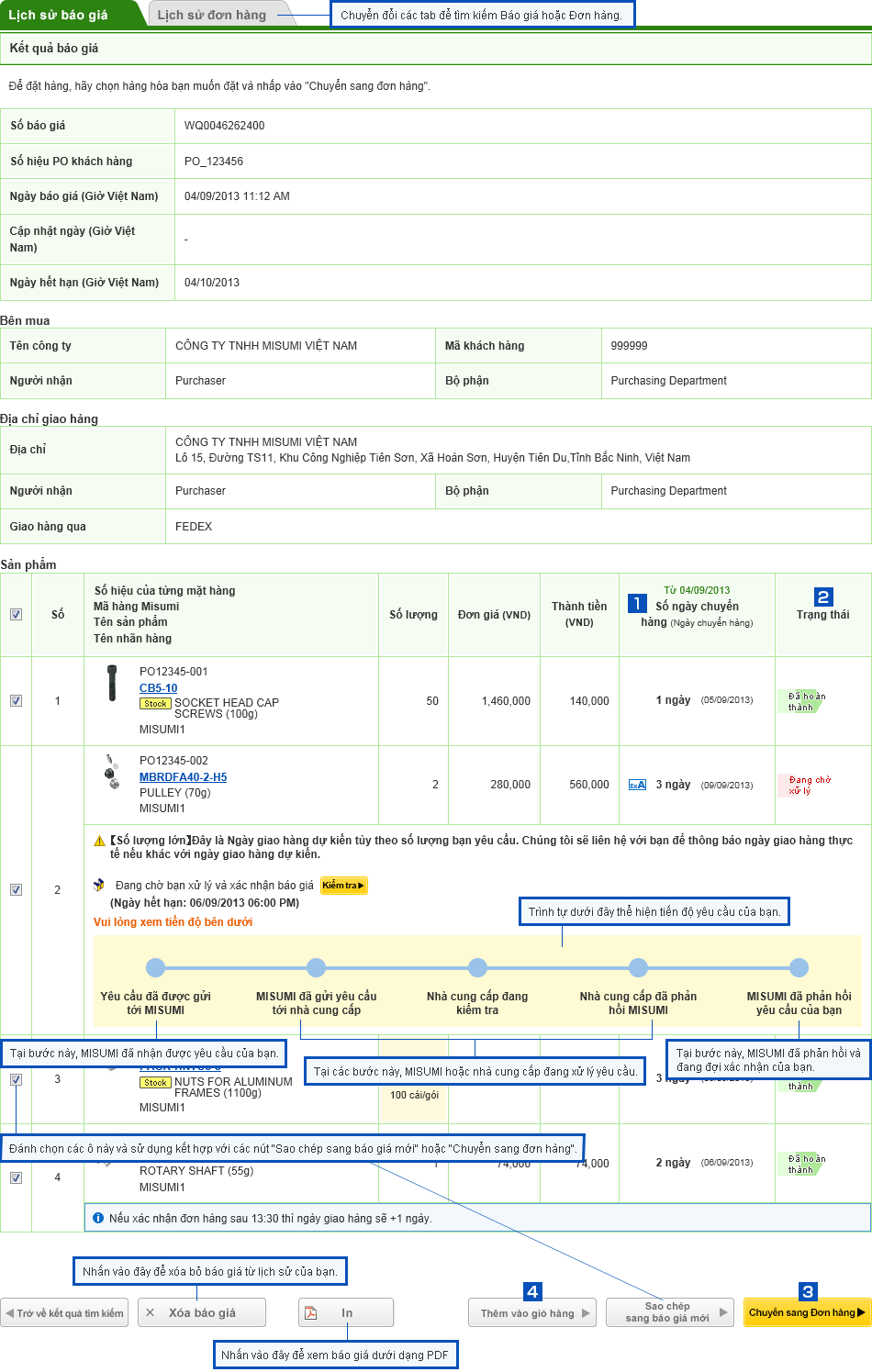The image size is (872, 1372).
Task: Click the blue info icon about 13:30 confirmation
Action: pos(98,1218)
